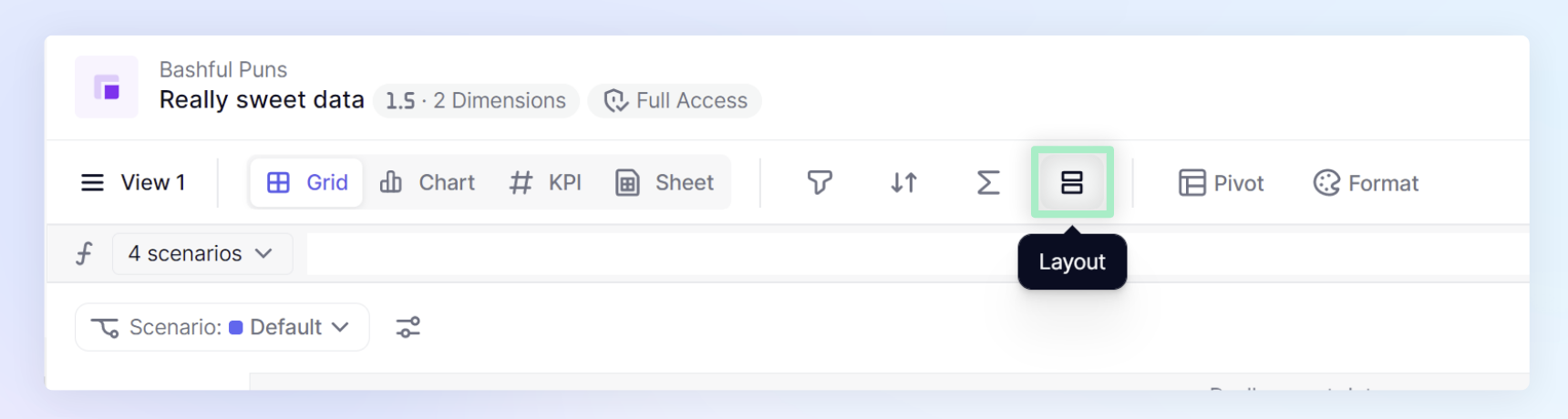The height and width of the screenshot is (419, 1568).
Task: Click the Full Access badge
Action: click(675, 100)
